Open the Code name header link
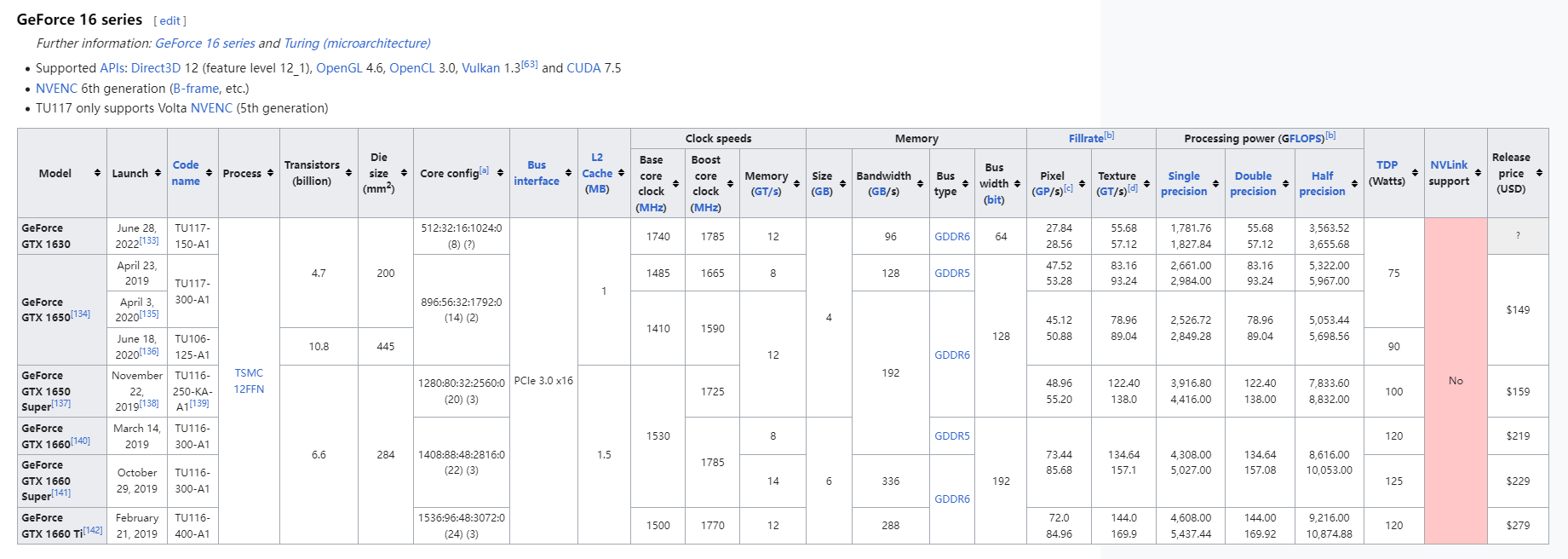Image resolution: width=1568 pixels, height=559 pixels. 186,173
